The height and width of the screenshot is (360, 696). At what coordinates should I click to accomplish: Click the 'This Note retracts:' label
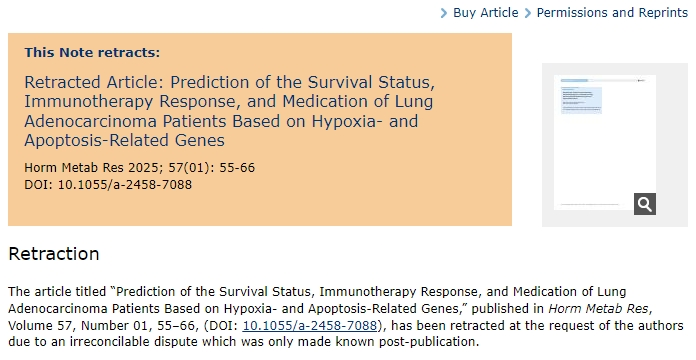pos(92,52)
